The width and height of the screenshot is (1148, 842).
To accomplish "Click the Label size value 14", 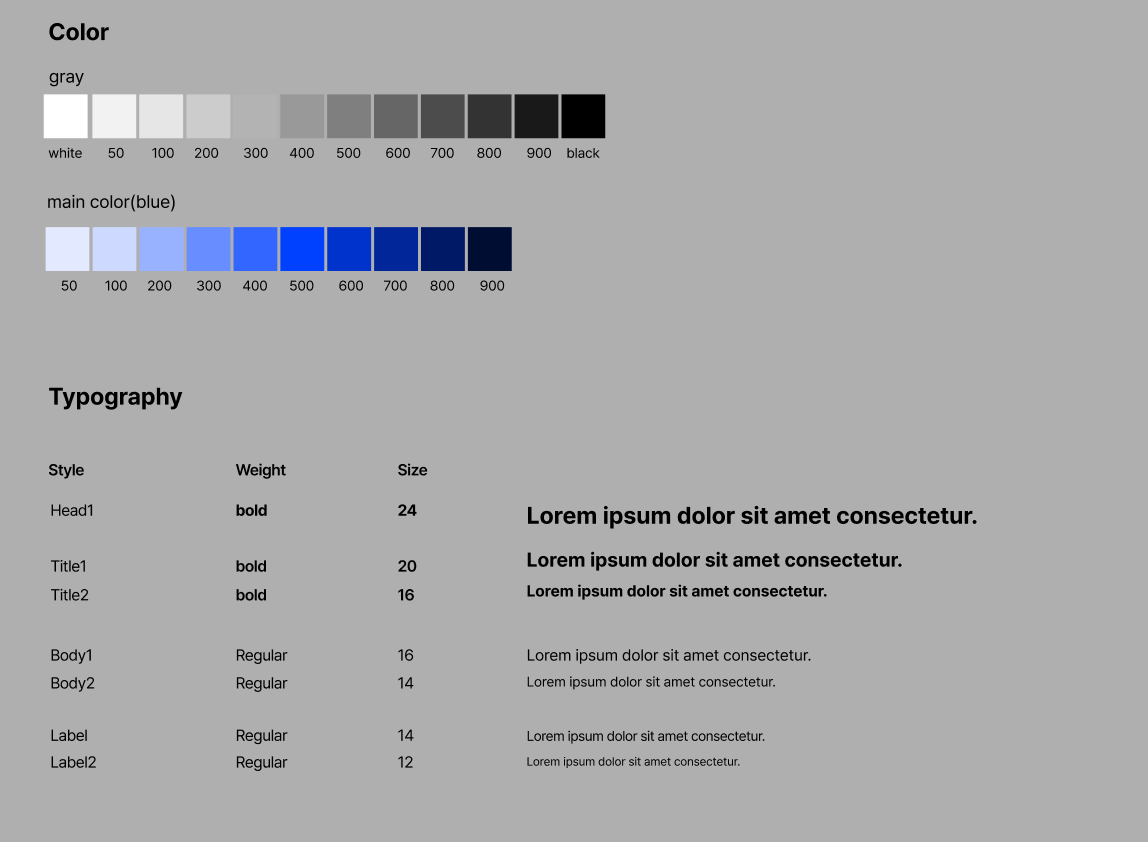I will [x=406, y=735].
